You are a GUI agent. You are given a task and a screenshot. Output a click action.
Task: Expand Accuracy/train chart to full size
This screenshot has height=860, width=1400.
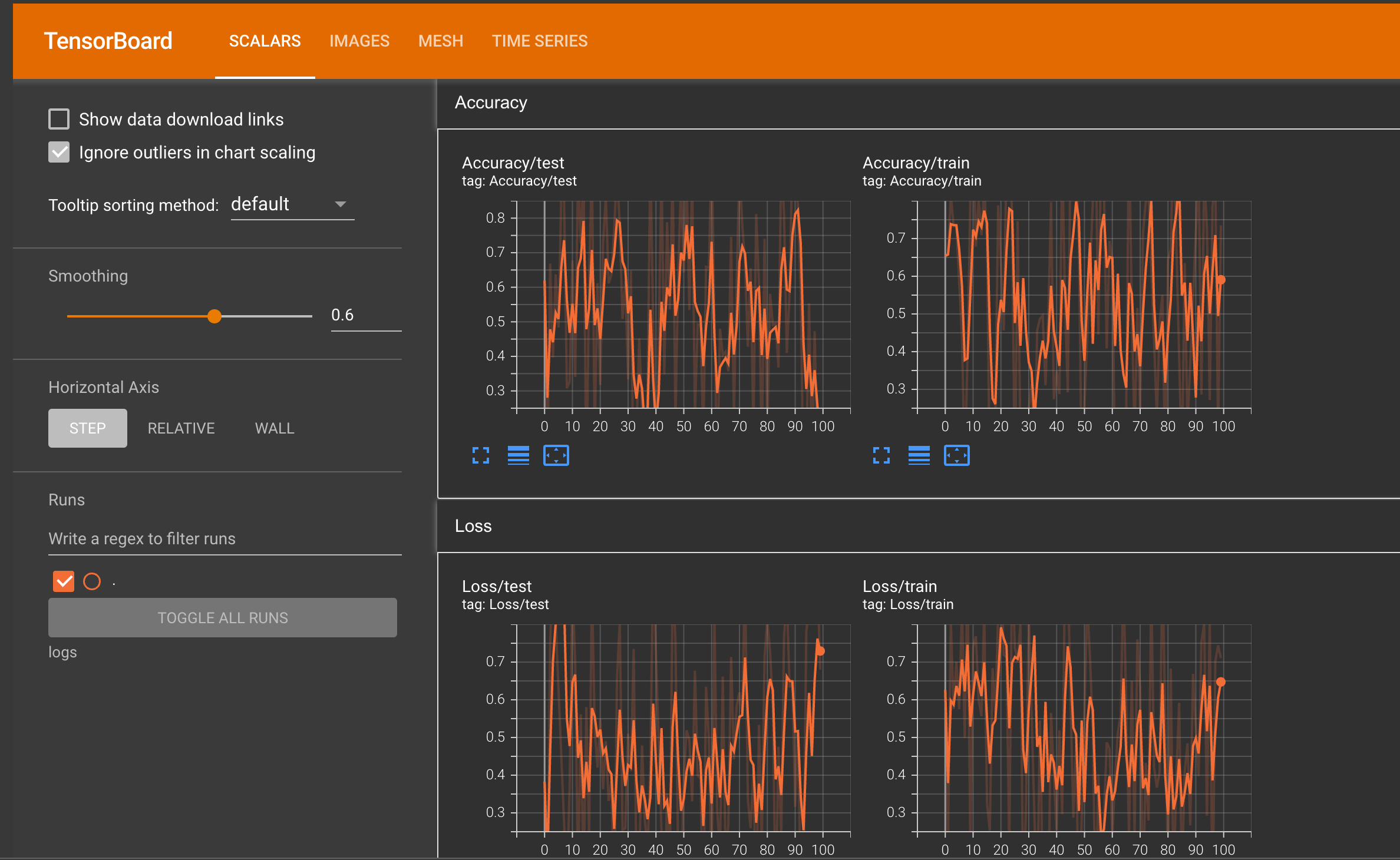pyautogui.click(x=881, y=455)
